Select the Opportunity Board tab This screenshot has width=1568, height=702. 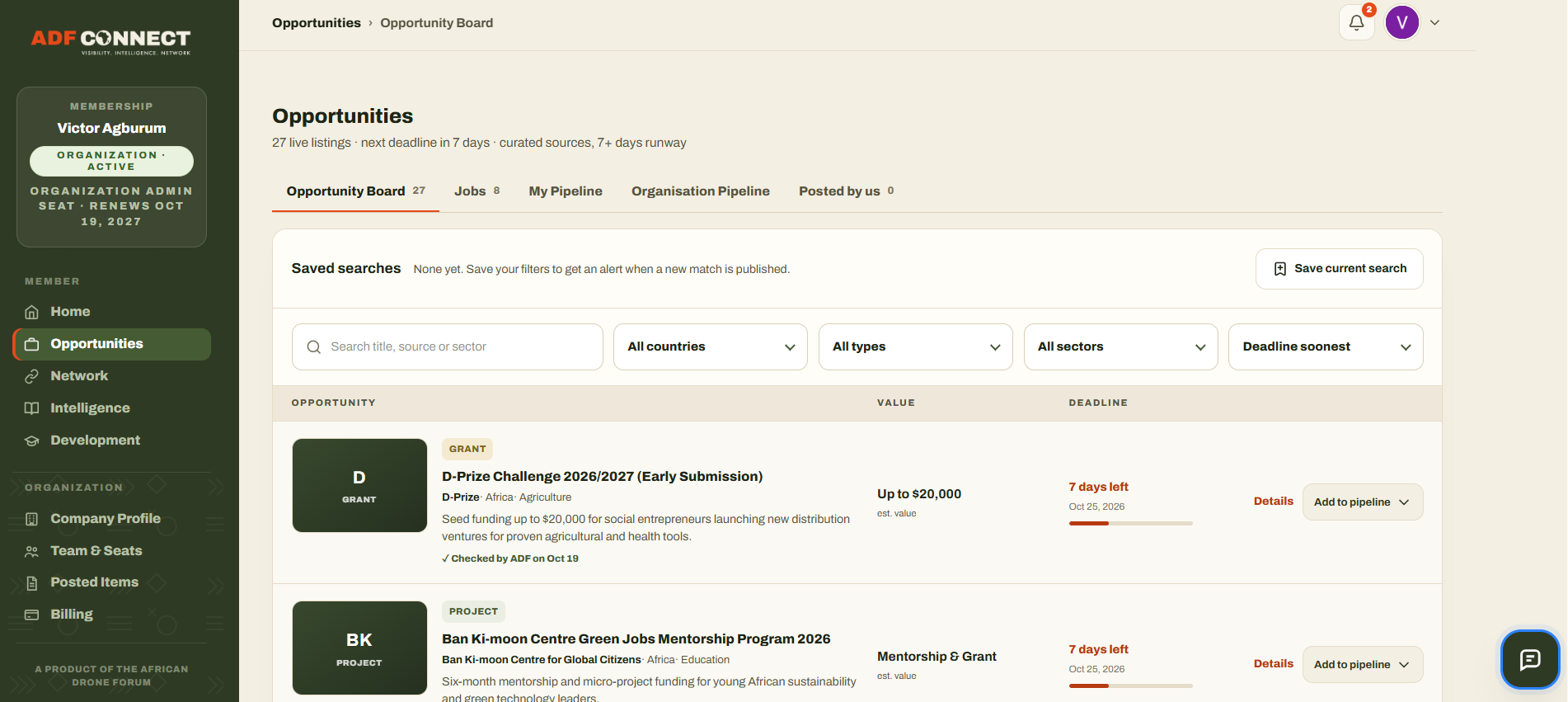point(355,191)
